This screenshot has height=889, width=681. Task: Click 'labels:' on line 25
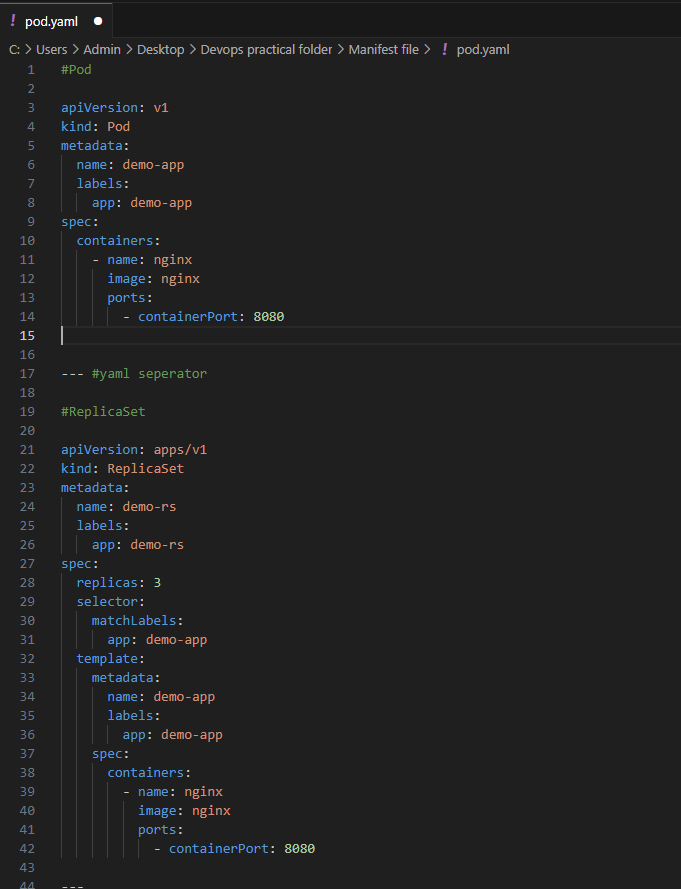pos(103,526)
